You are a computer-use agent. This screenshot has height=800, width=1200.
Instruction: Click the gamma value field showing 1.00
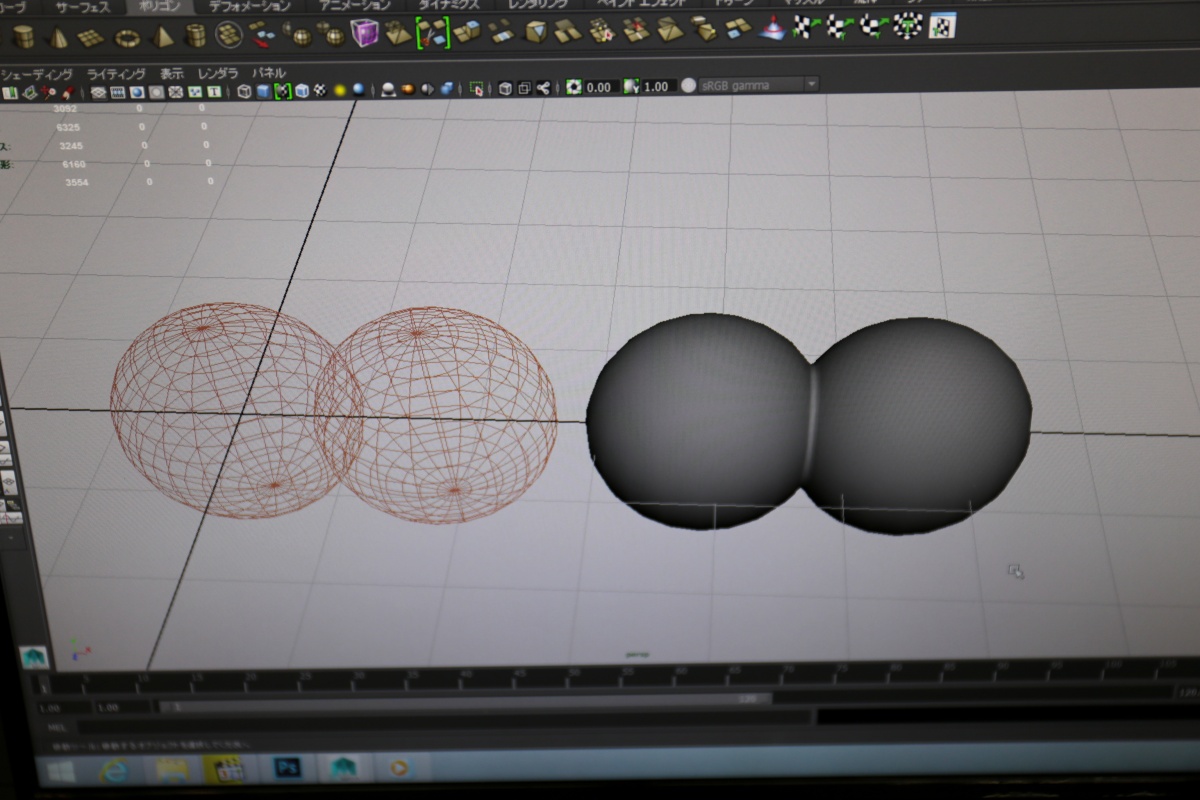pyautogui.click(x=656, y=87)
